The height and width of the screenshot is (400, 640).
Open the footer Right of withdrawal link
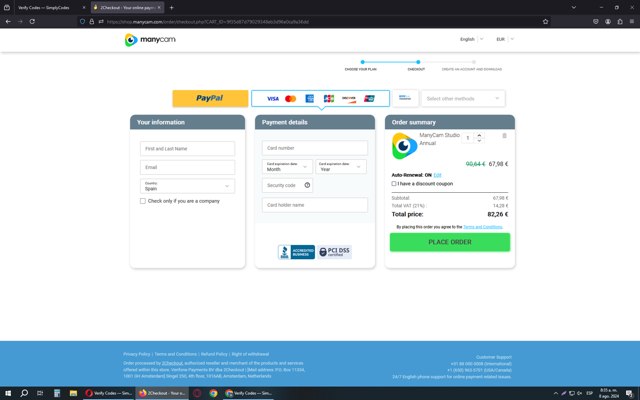coord(250,354)
